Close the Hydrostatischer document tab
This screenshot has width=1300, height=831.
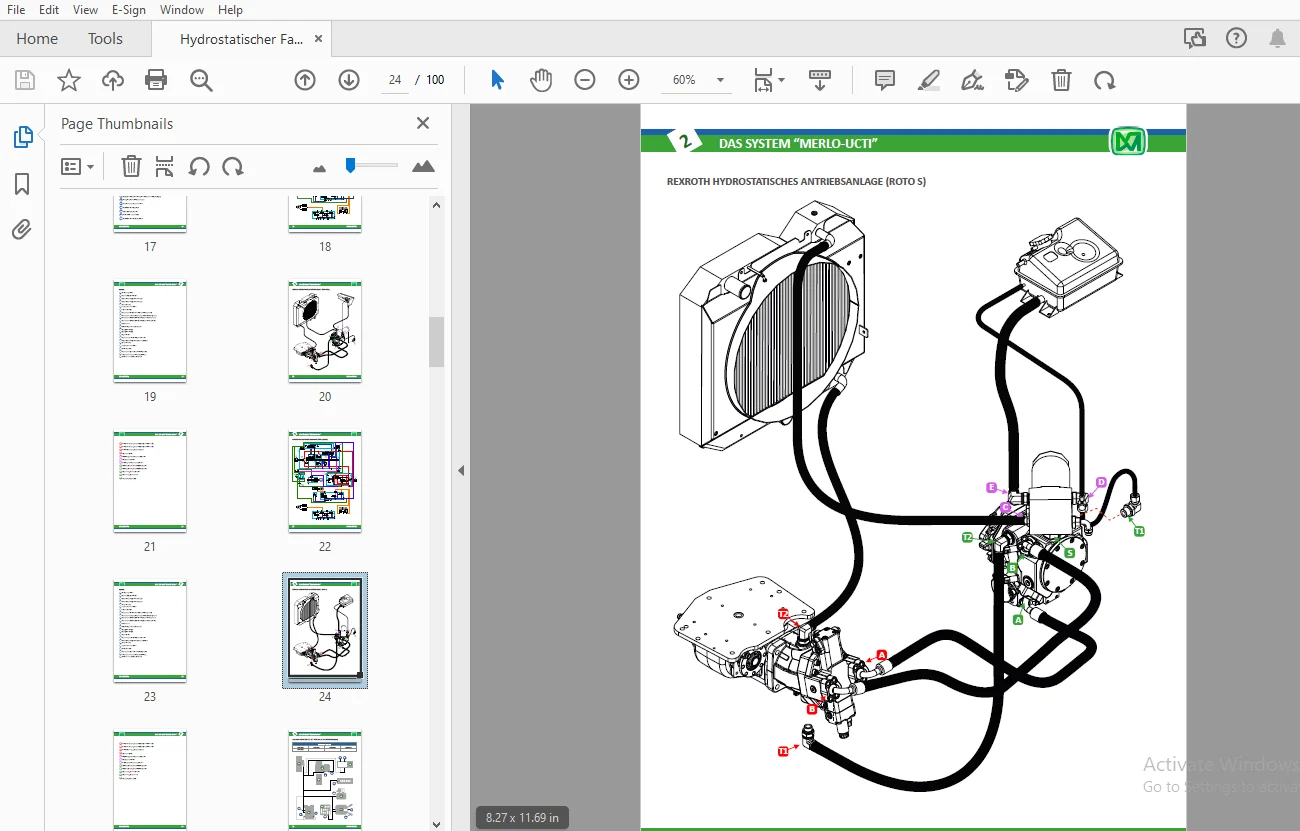pos(319,39)
